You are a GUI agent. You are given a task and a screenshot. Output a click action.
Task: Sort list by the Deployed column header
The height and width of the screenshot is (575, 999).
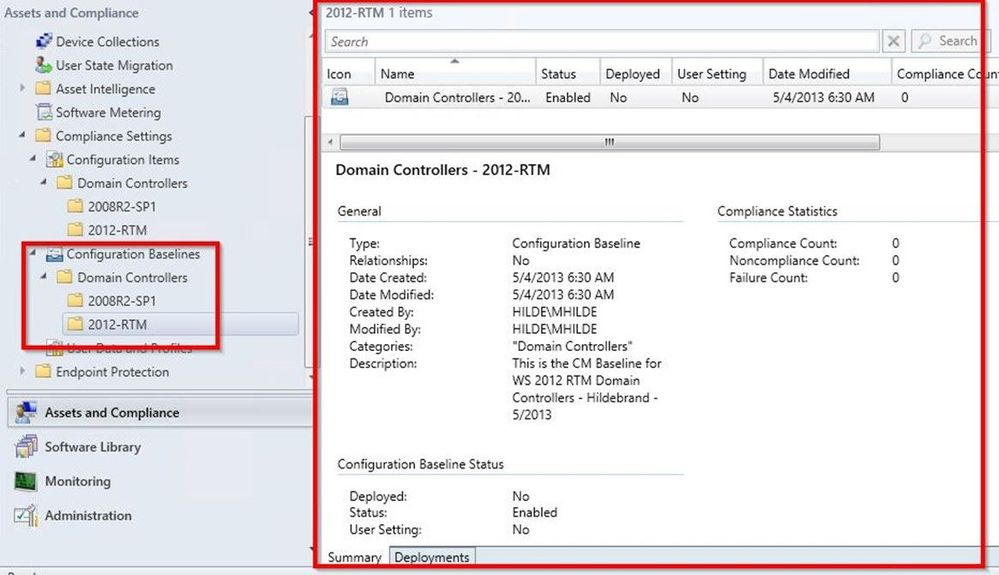click(635, 74)
